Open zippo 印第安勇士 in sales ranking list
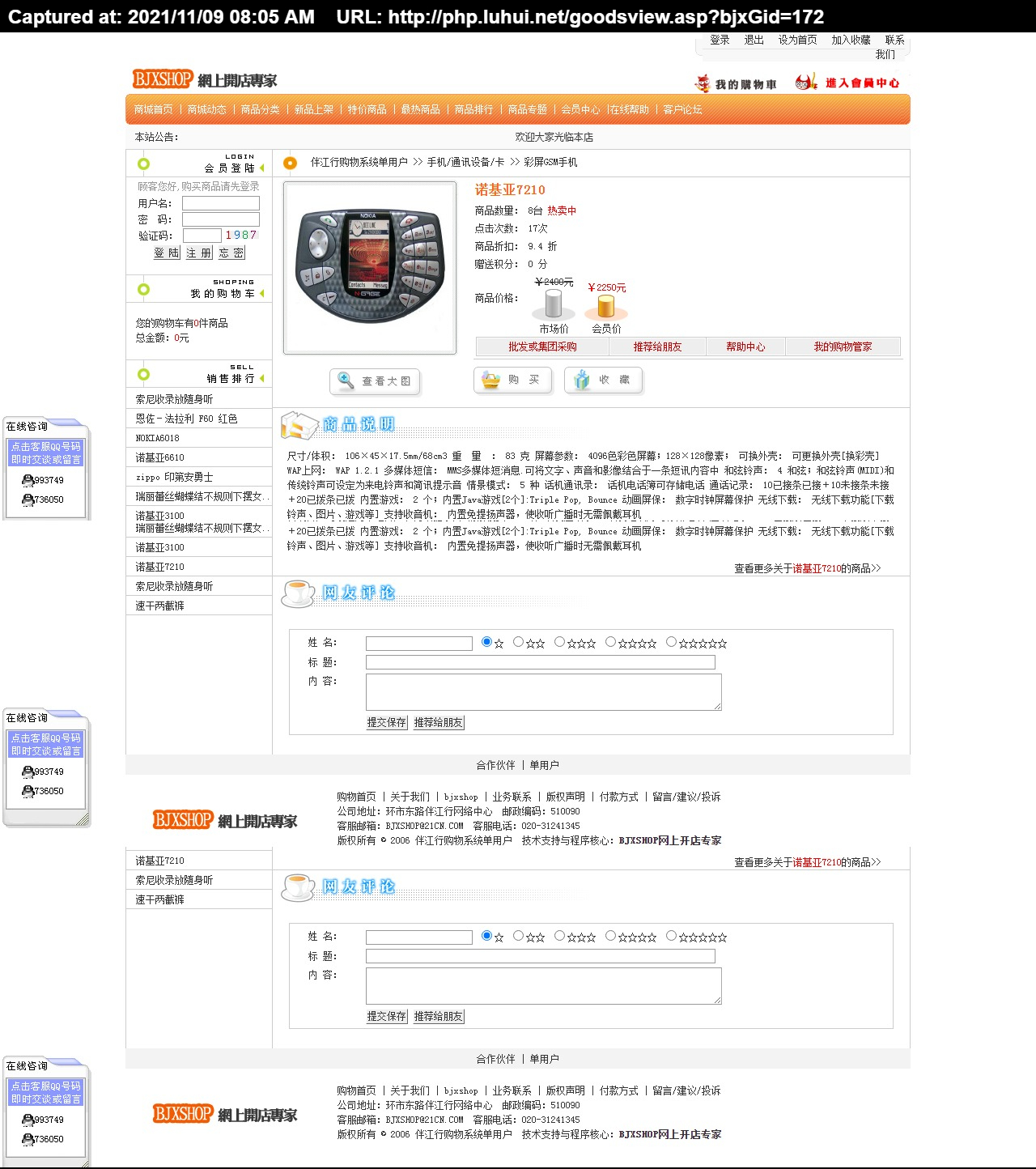 pos(175,478)
